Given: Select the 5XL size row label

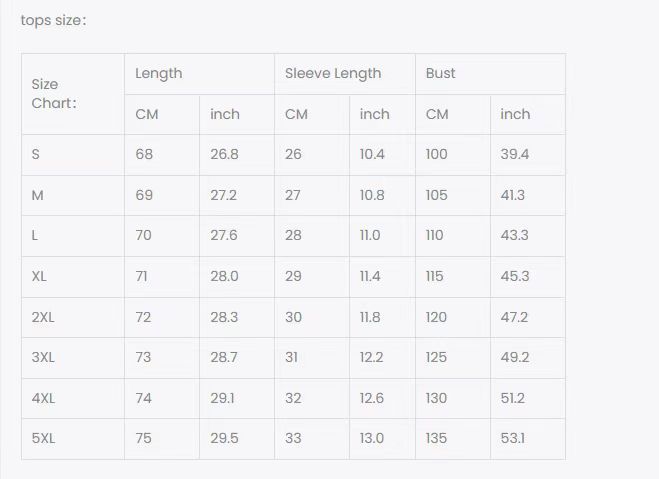Looking at the screenshot, I should click(x=43, y=438).
